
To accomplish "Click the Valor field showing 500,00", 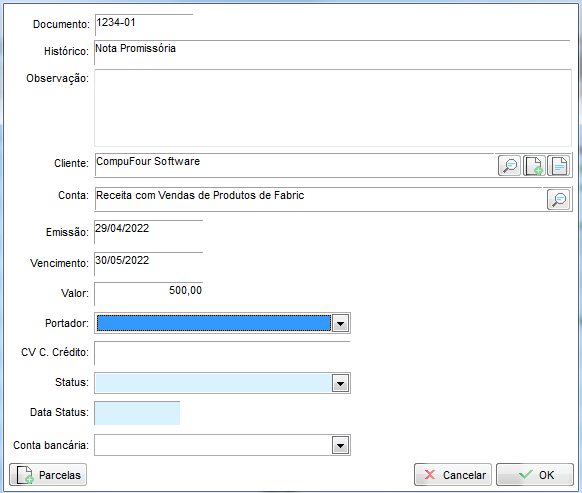I will tap(148, 294).
